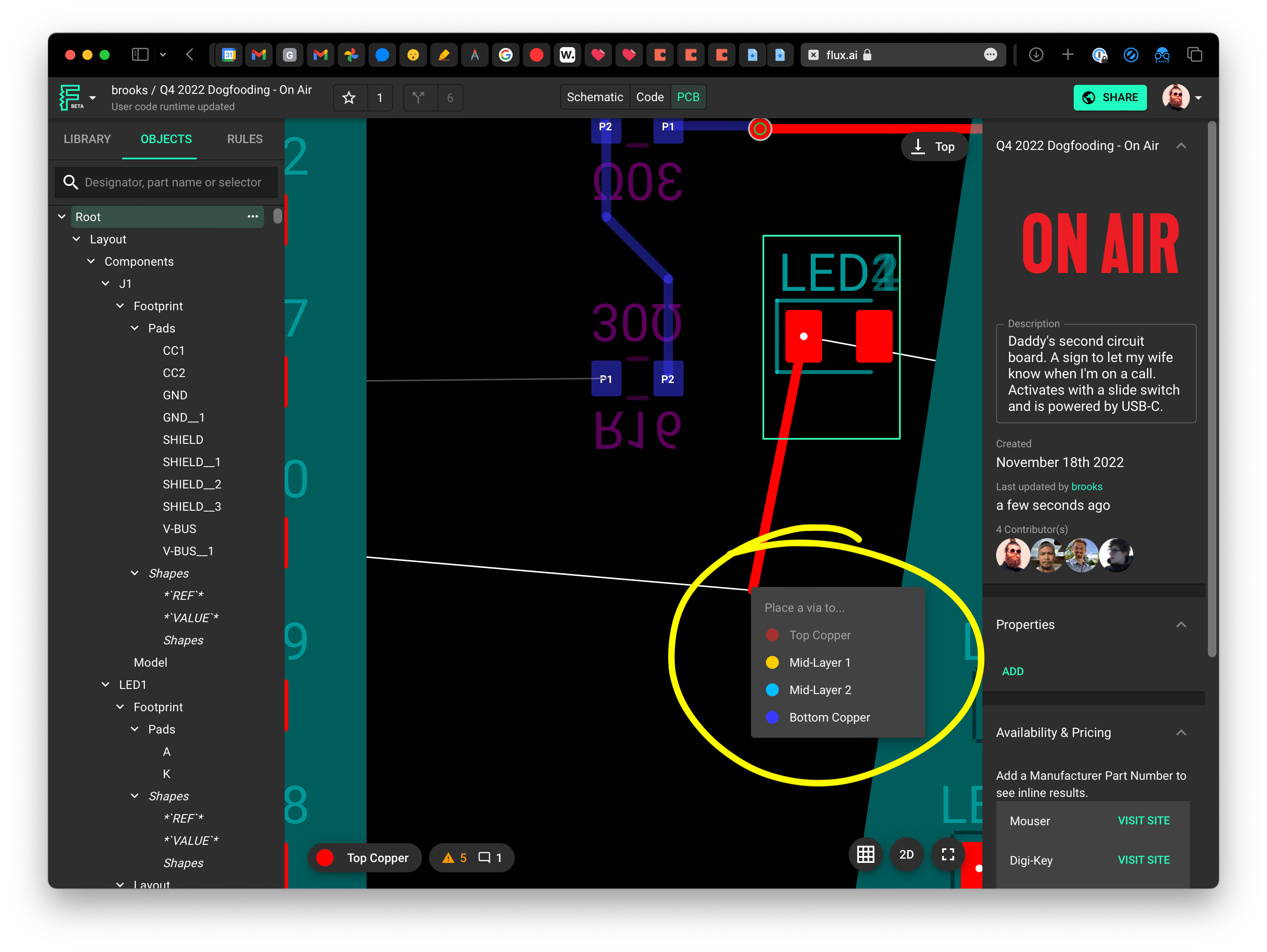
Task: Click the designator search input field
Action: 172,182
